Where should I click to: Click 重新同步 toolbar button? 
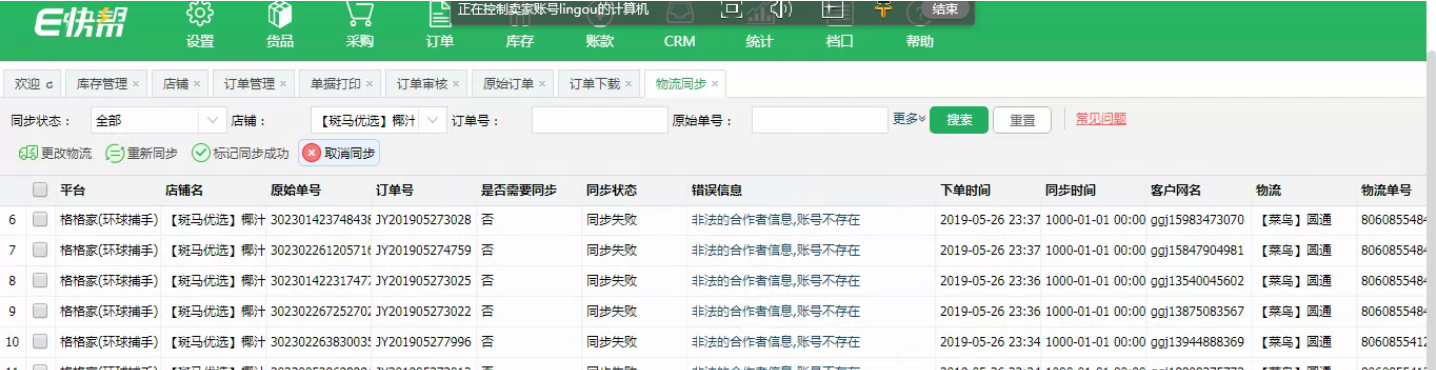coord(142,153)
